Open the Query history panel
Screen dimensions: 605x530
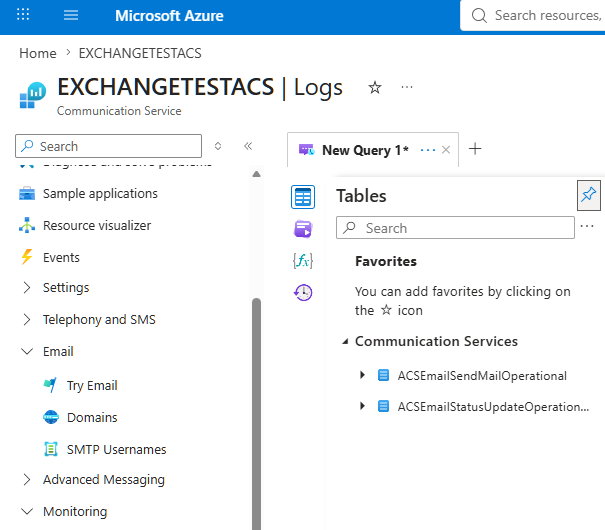coord(303,292)
